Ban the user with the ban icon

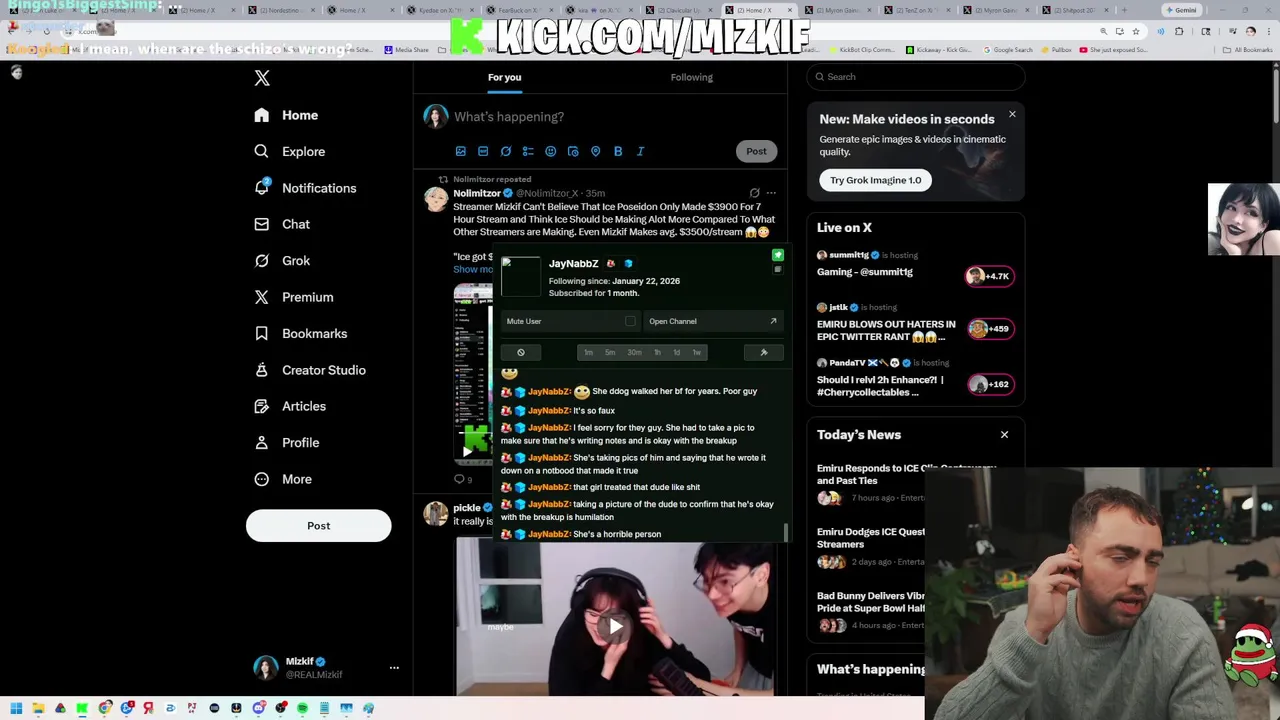[x=521, y=352]
